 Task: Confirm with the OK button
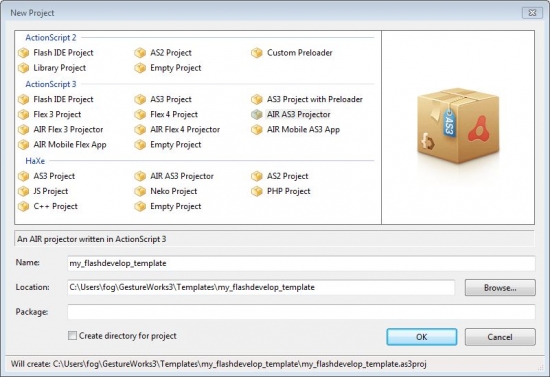tap(422, 337)
